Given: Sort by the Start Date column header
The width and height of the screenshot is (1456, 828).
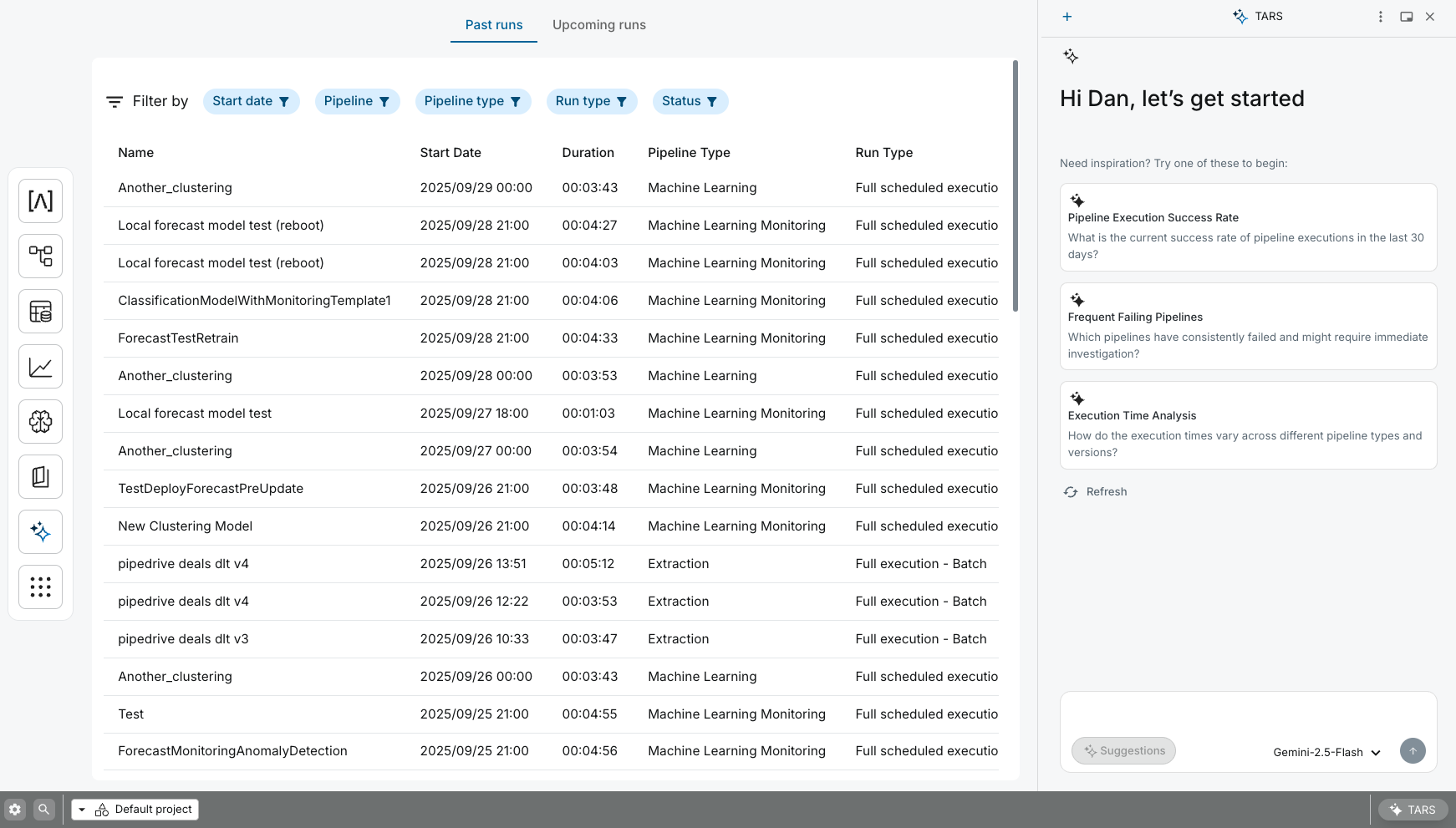Looking at the screenshot, I should point(451,153).
